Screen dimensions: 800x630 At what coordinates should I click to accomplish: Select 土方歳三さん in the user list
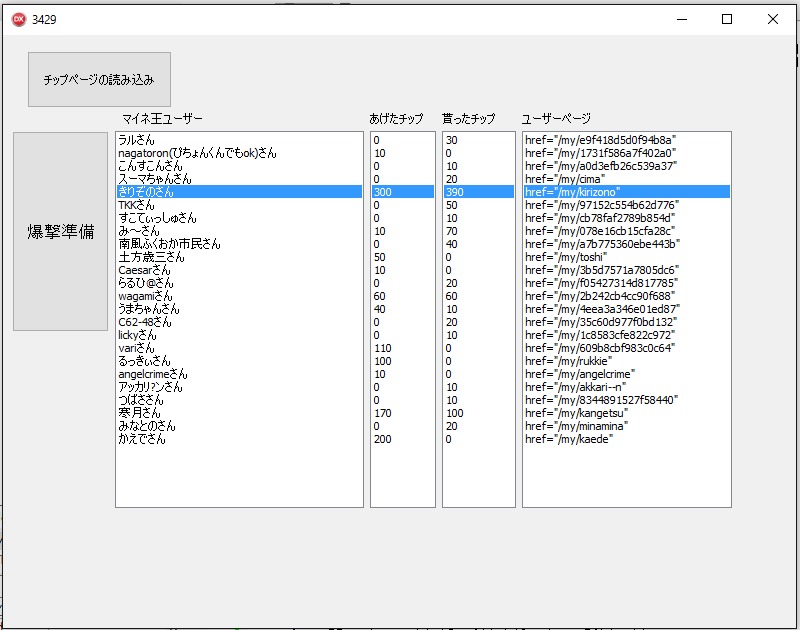[152, 257]
